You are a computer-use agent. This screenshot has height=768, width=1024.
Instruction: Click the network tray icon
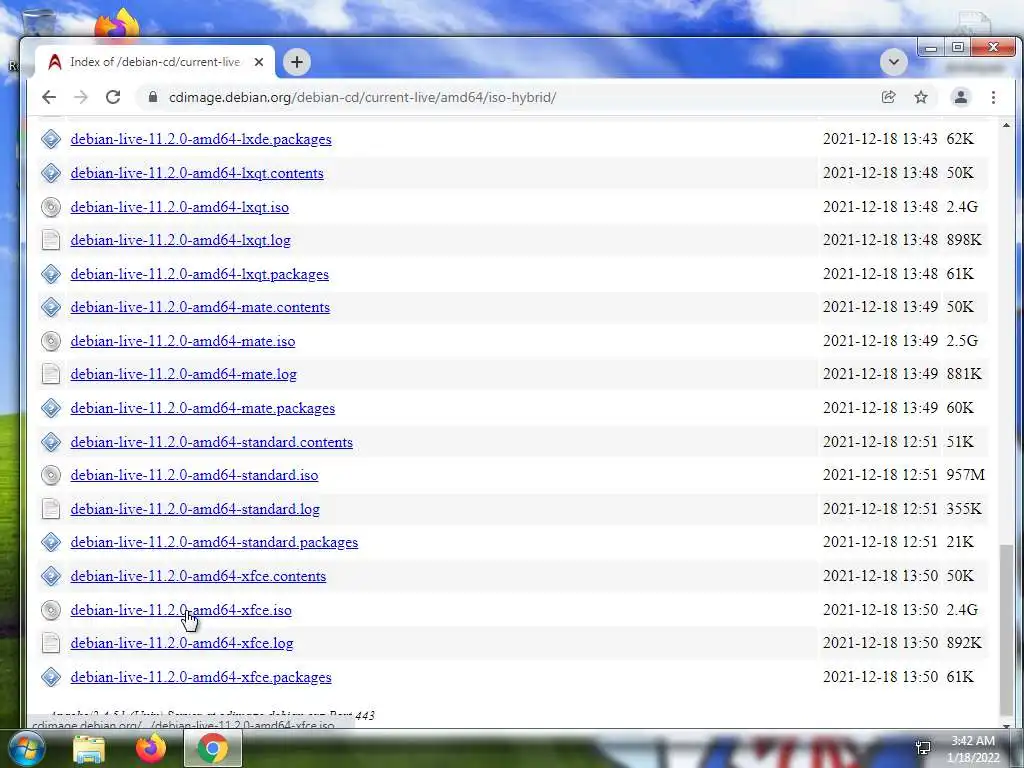(x=923, y=748)
